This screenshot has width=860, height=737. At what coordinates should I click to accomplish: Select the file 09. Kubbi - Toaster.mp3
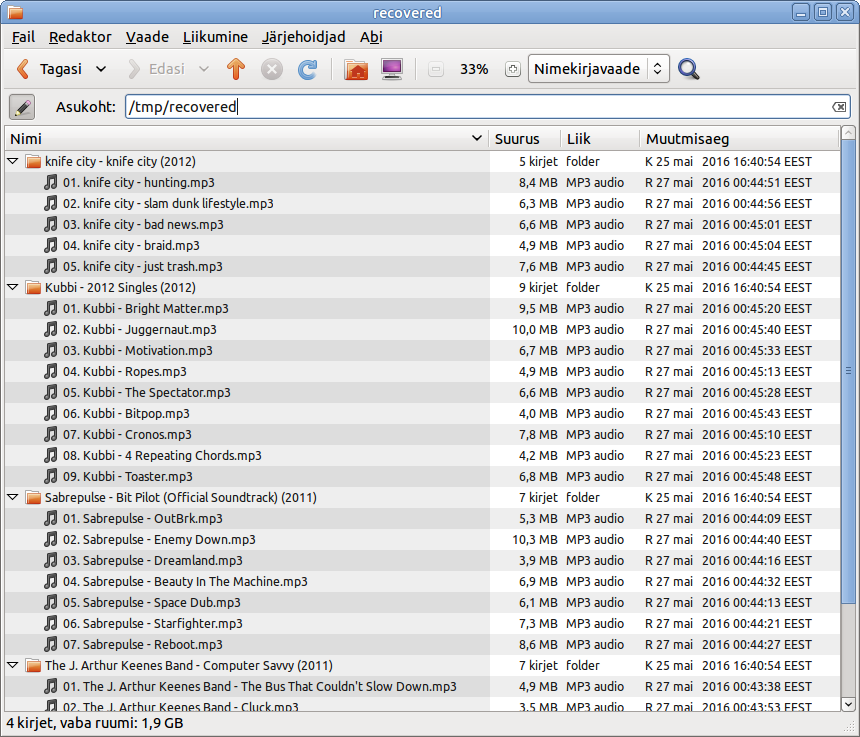[x=422, y=477]
